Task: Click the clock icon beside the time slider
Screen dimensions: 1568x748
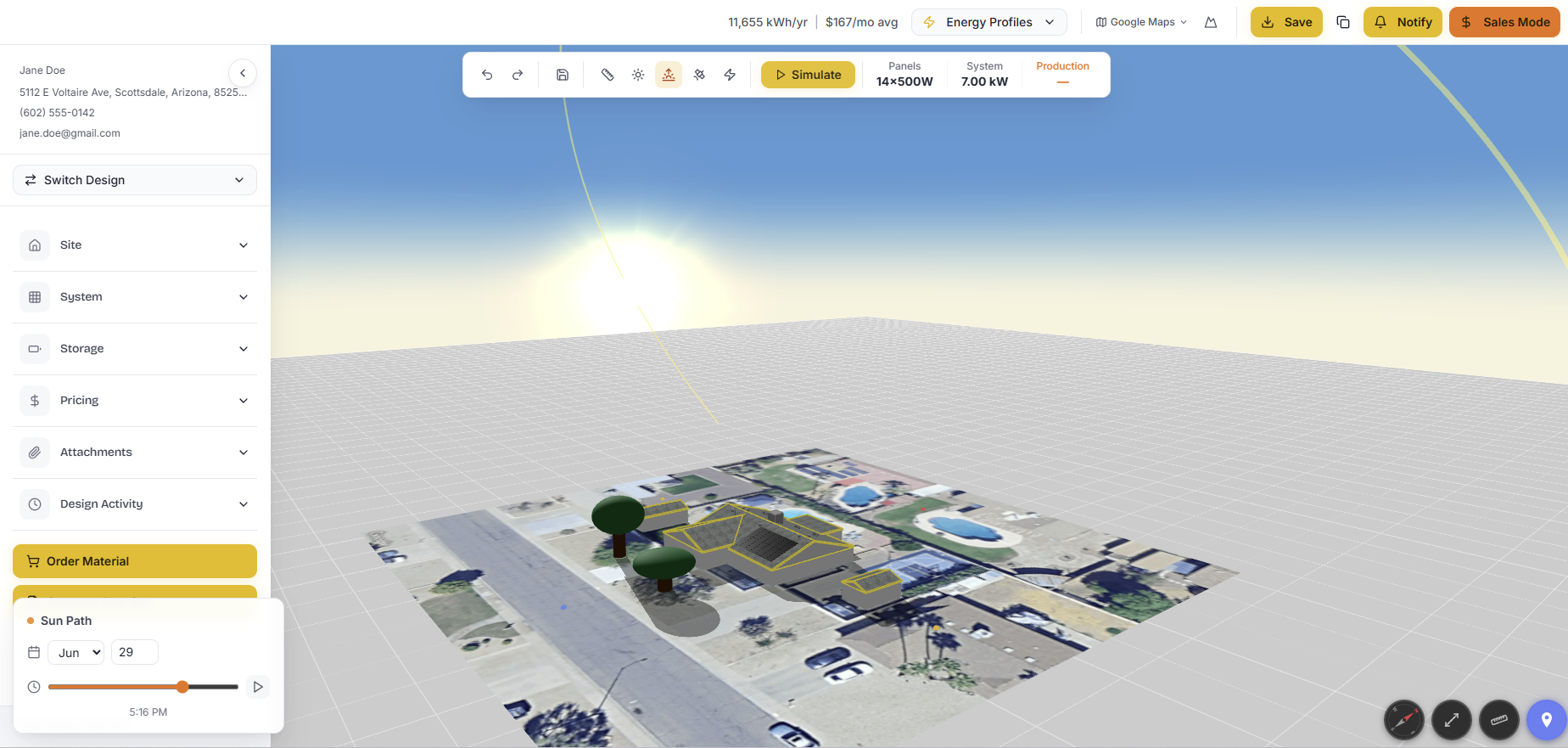Action: tap(34, 687)
